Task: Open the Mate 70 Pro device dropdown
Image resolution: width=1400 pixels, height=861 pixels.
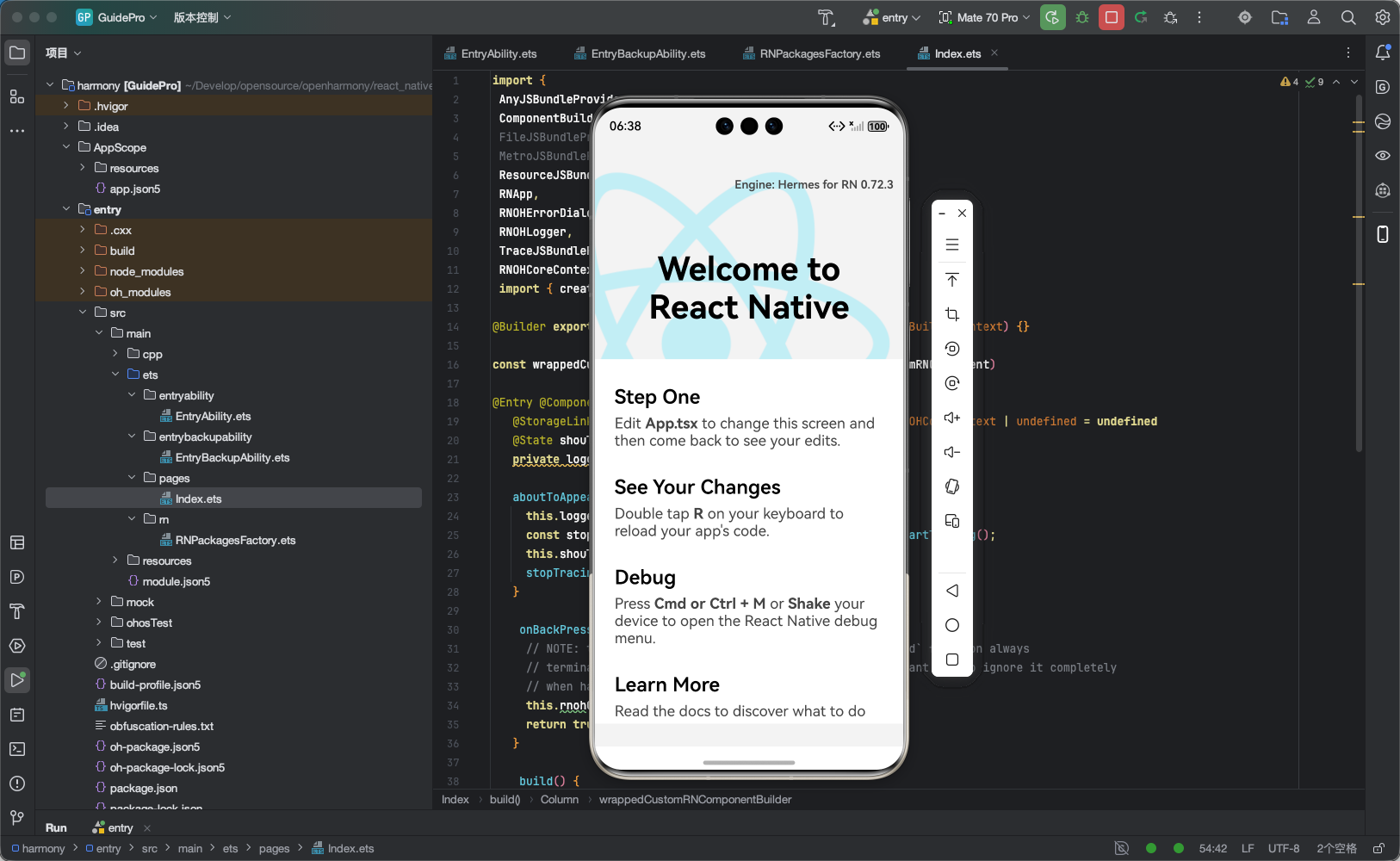Action: pyautogui.click(x=984, y=17)
